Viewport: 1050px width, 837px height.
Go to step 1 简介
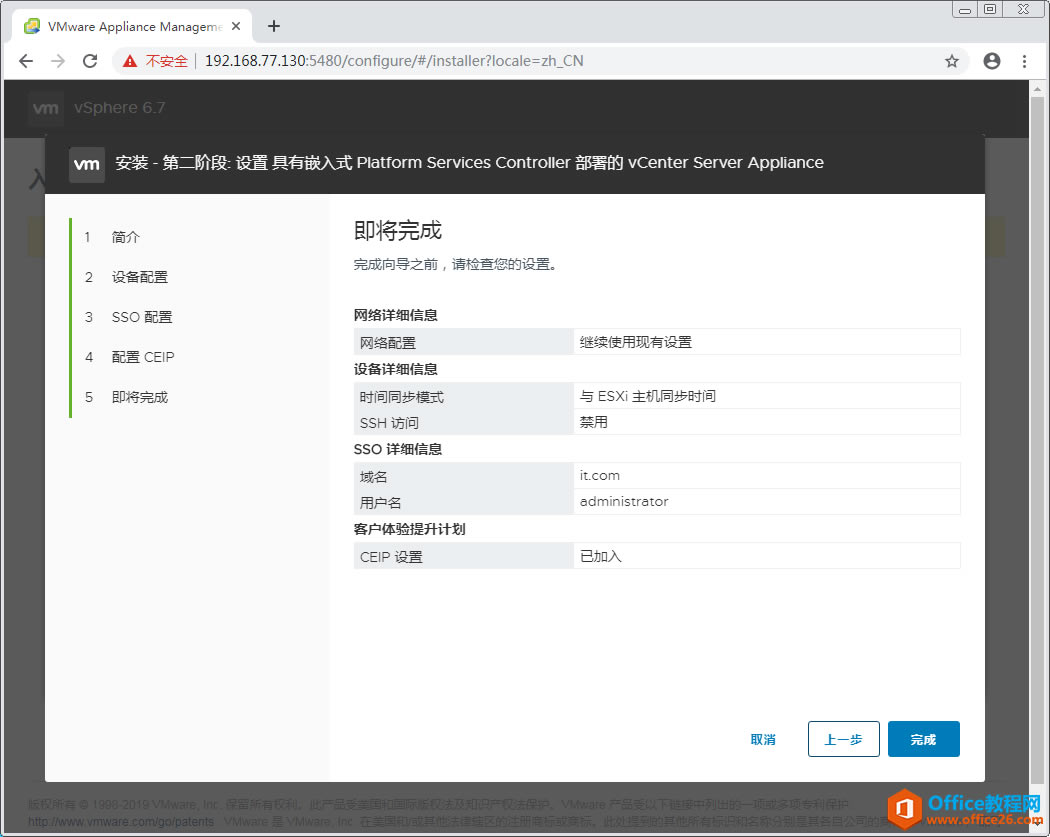pyautogui.click(x=125, y=237)
